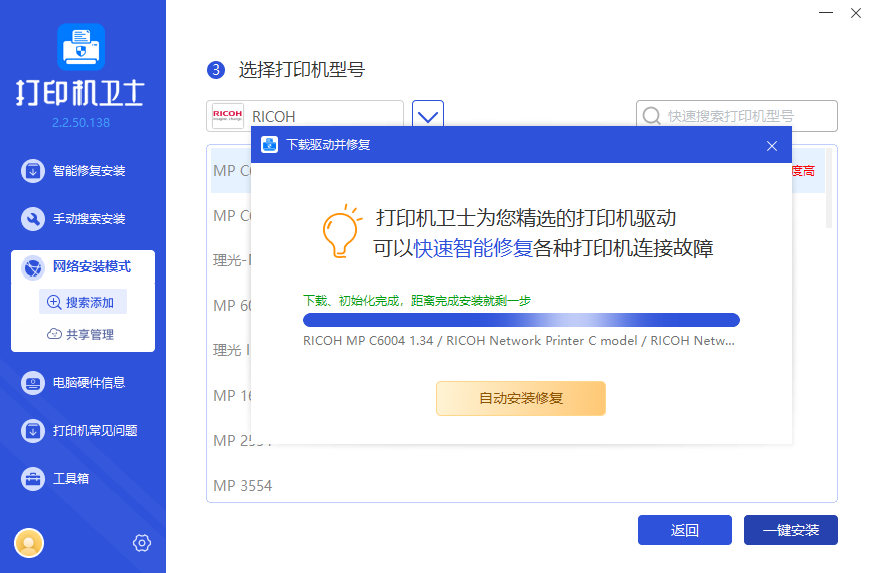Screen dimensions: 875x573
Task: Click the 搜索添加 magnifier icon
Action: pyautogui.click(x=54, y=302)
